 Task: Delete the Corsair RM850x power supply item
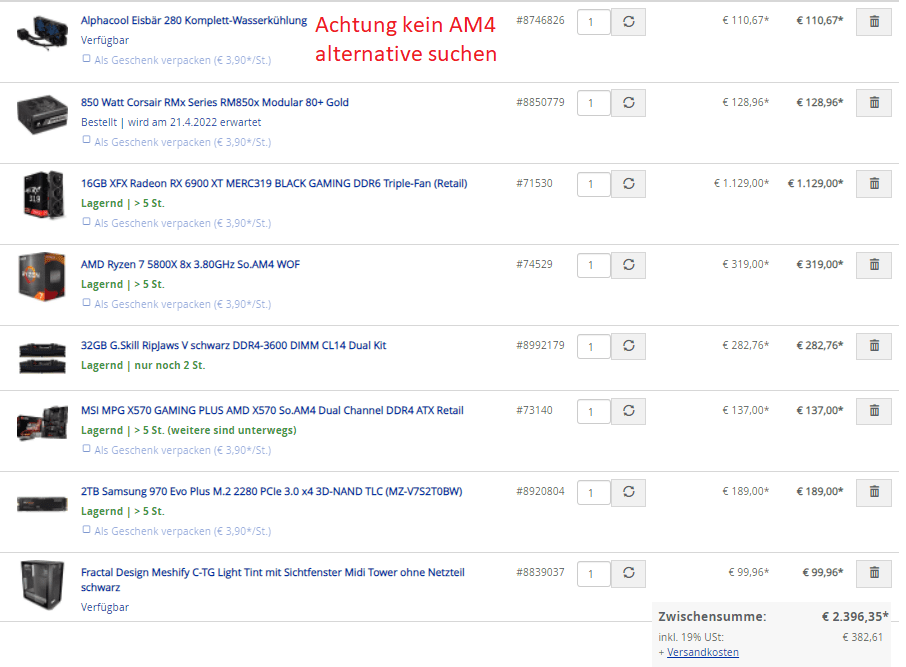(x=874, y=103)
